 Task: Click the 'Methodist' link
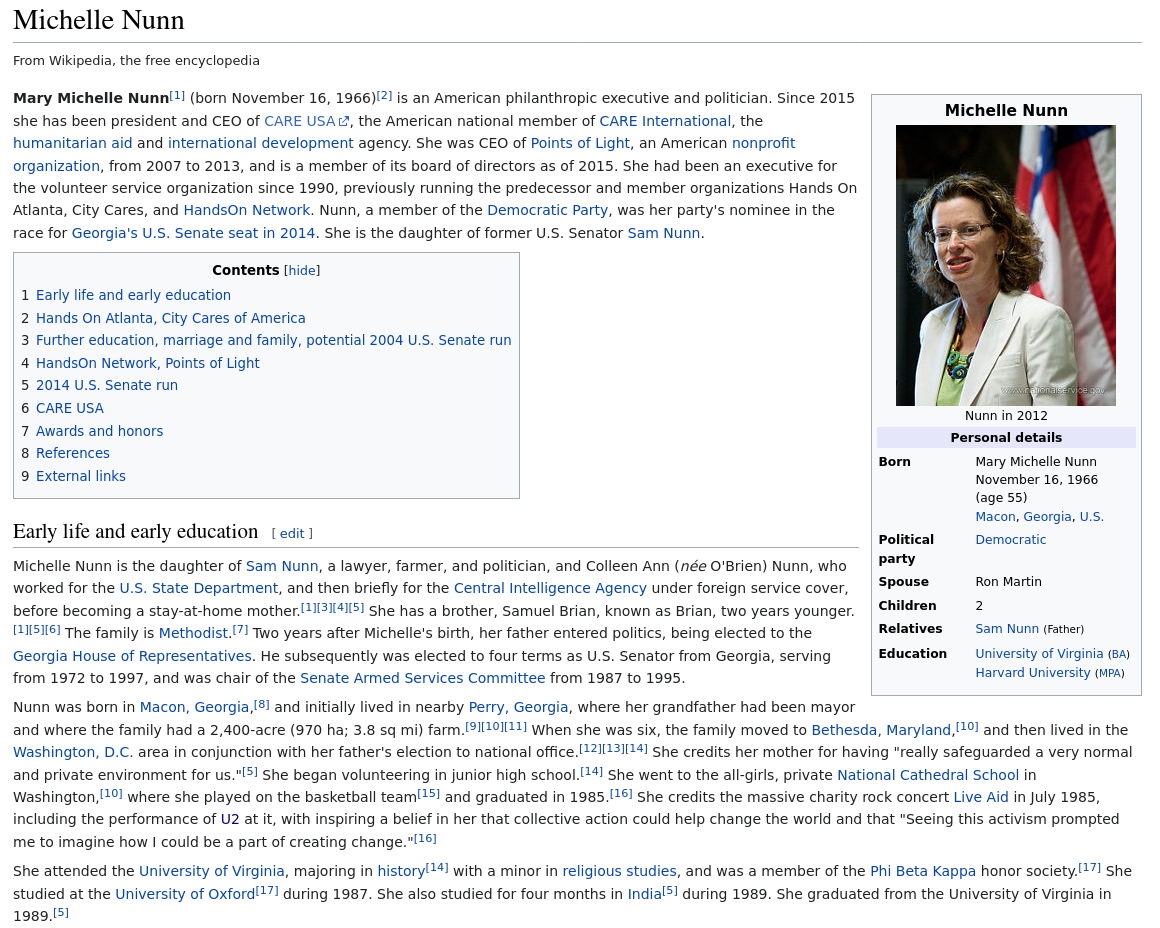(193, 634)
